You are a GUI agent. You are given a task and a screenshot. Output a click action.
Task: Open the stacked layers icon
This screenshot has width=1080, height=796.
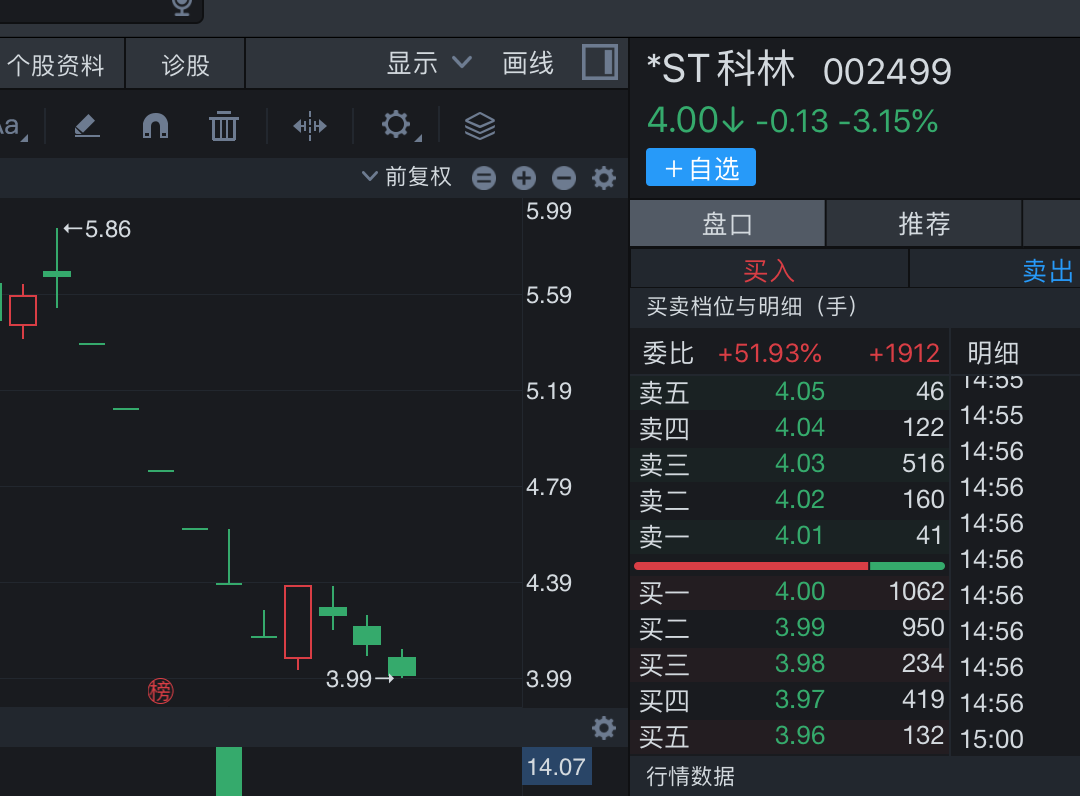[x=480, y=126]
